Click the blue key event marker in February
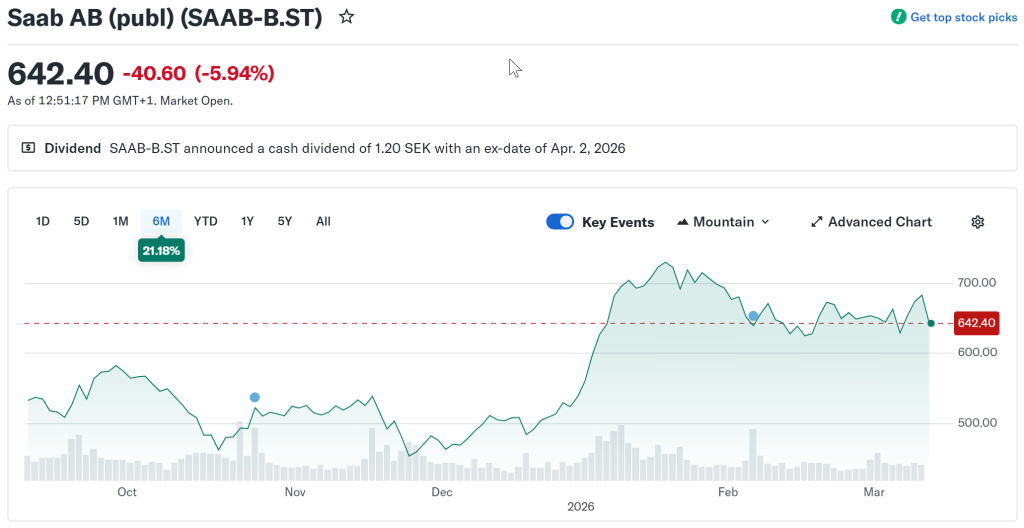 point(753,316)
